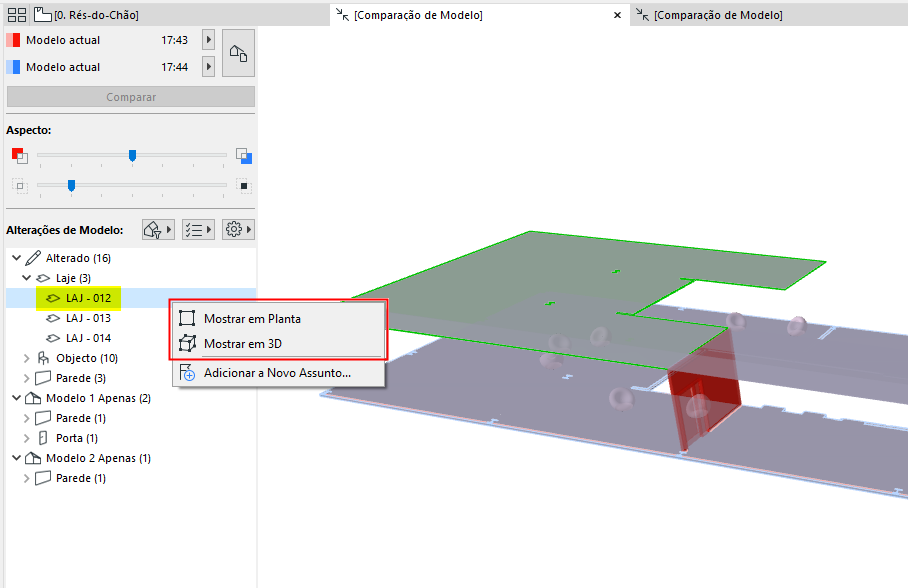Click the opaque context icon

point(244,186)
